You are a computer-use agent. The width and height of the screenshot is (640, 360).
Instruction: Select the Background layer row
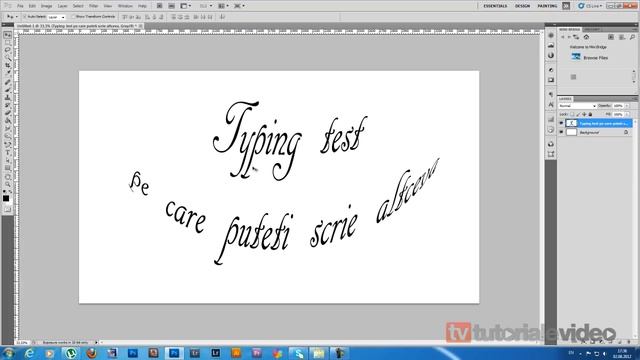pyautogui.click(x=595, y=132)
